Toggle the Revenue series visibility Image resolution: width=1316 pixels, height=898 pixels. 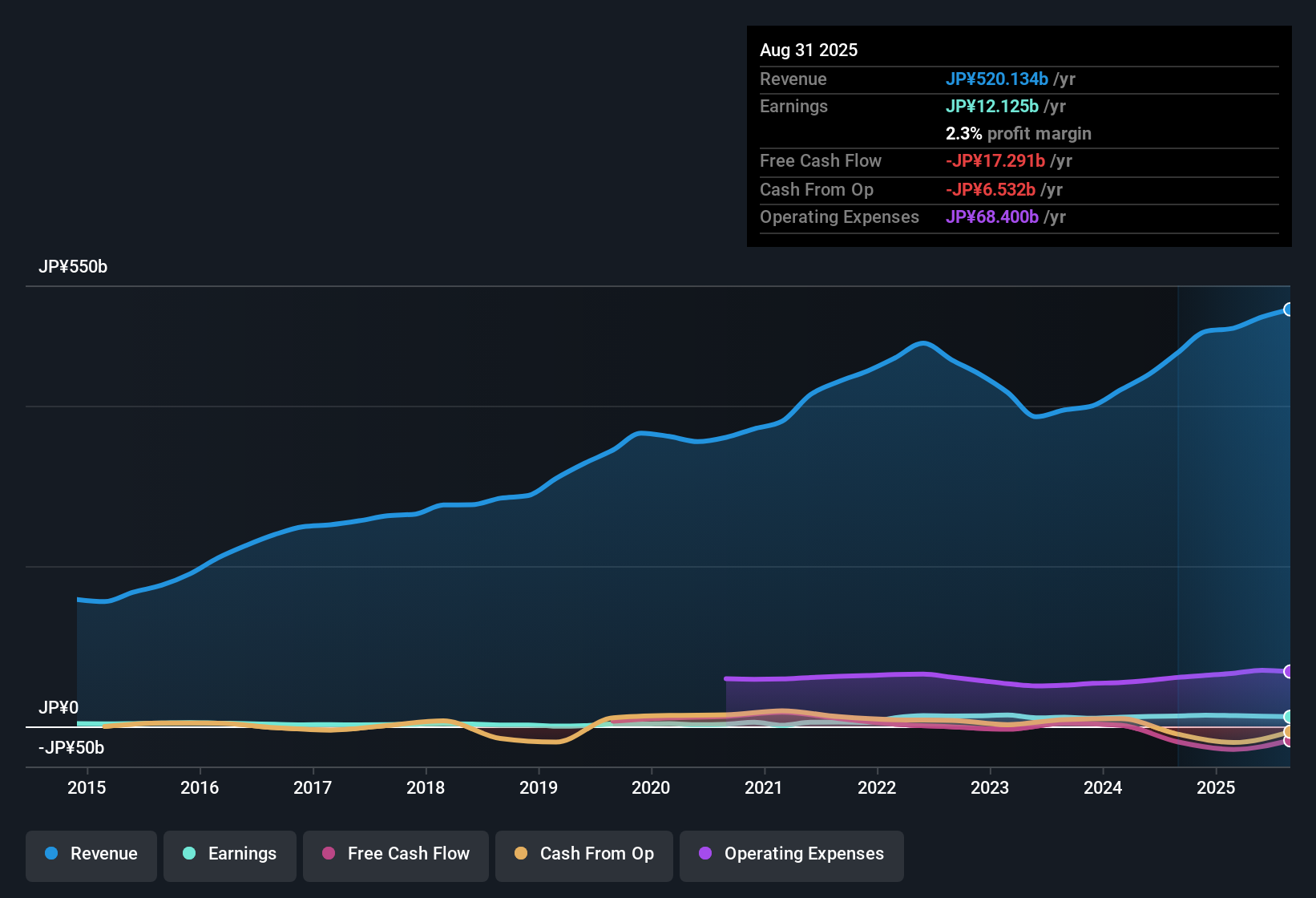coord(91,854)
